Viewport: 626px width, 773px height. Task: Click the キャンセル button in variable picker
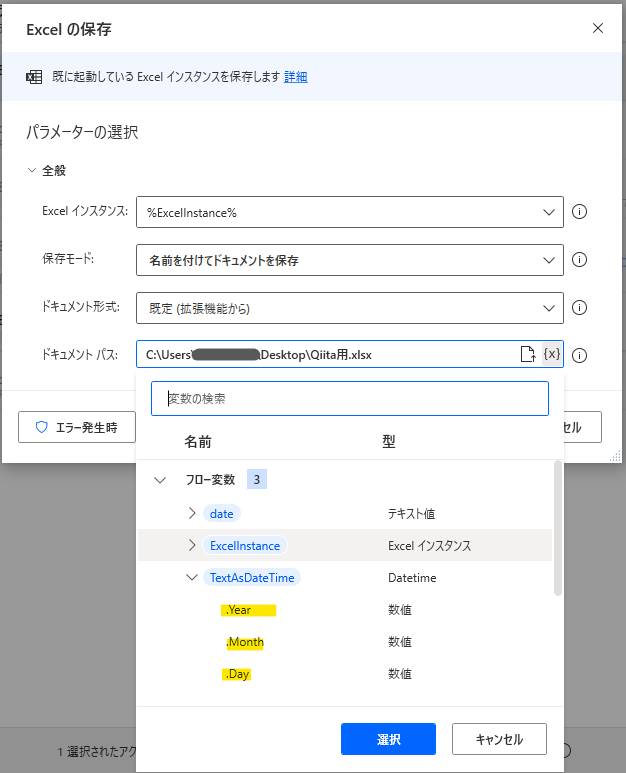point(499,739)
